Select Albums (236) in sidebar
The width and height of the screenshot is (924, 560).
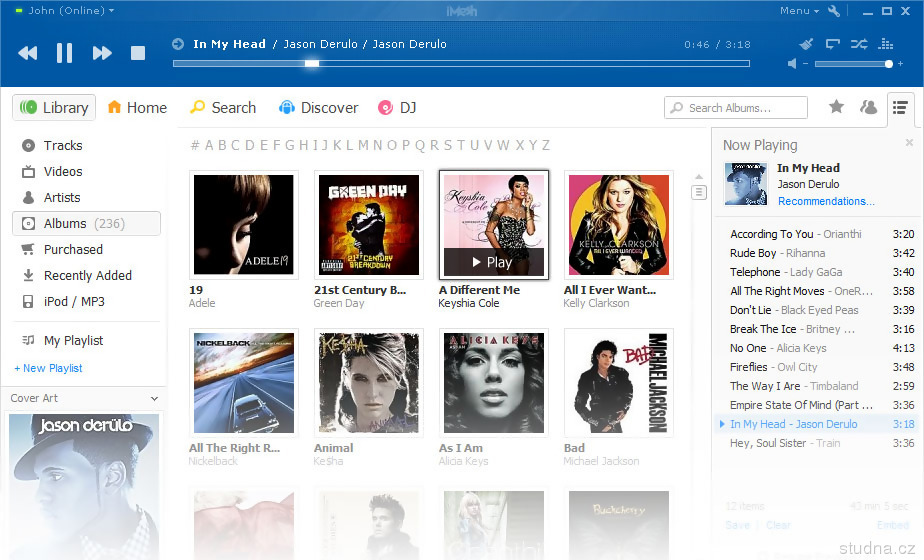point(86,223)
